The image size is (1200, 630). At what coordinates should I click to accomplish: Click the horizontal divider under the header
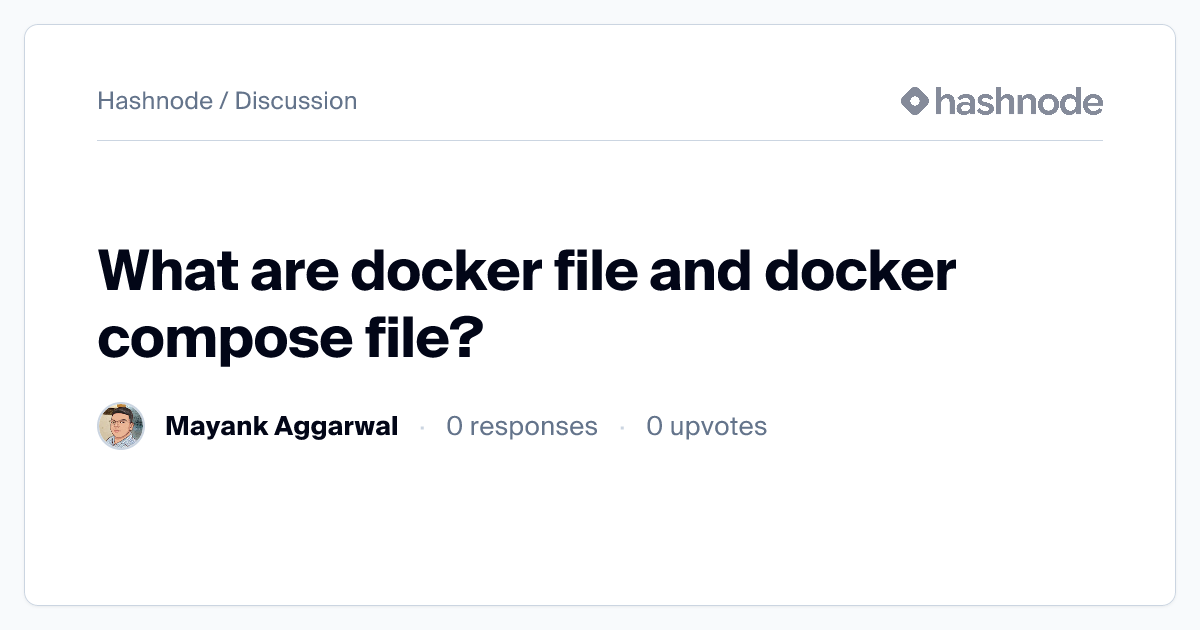click(600, 141)
